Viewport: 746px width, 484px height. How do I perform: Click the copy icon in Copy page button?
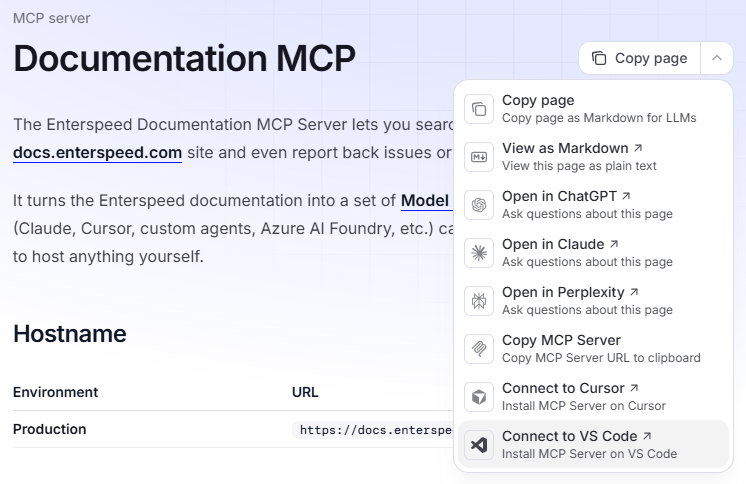599,58
